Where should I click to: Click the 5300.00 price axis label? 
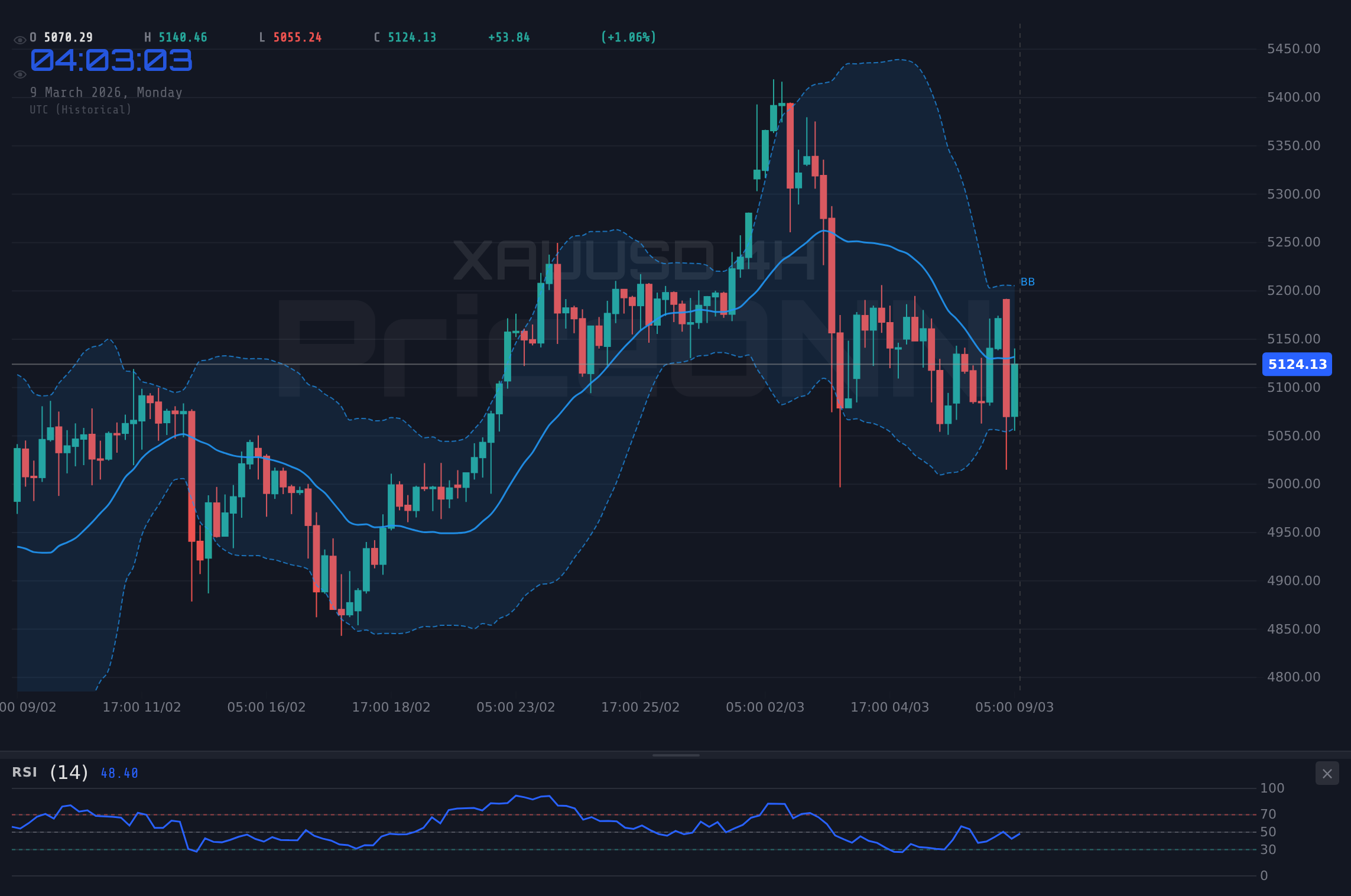1294,194
